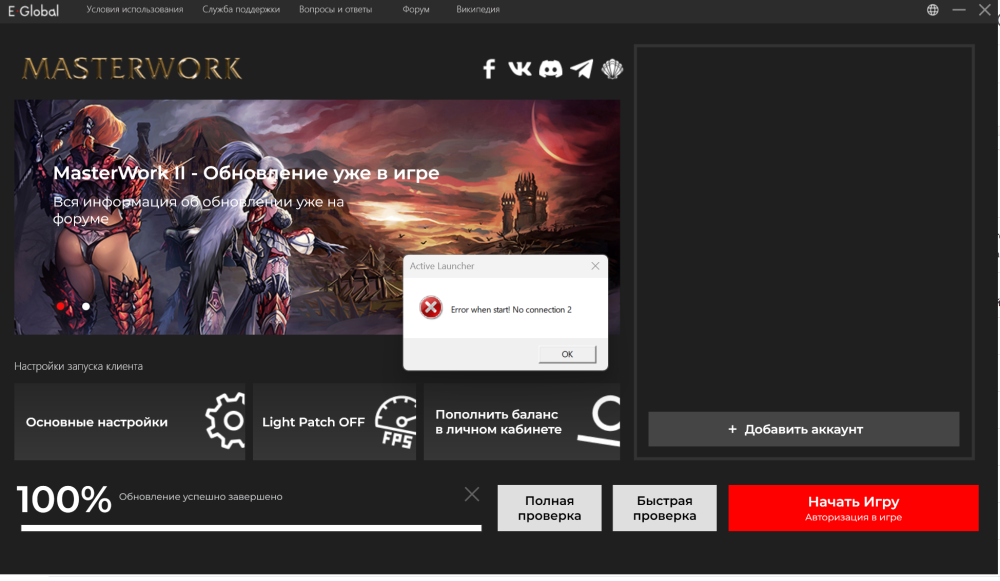Open the Discord server icon
1000x581 pixels.
point(550,69)
